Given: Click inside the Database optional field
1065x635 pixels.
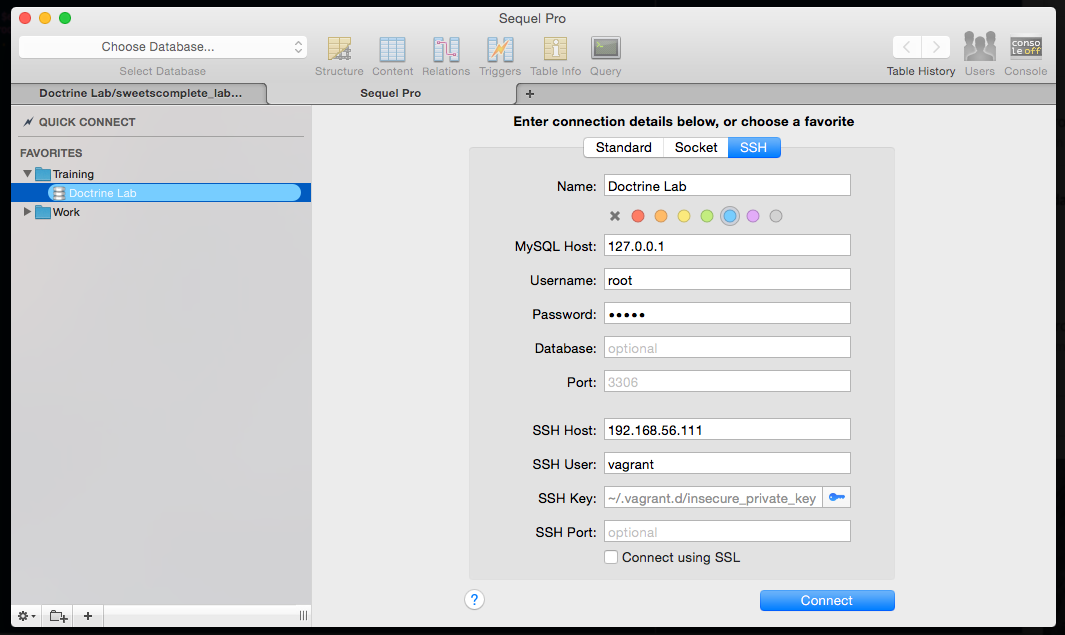Looking at the screenshot, I should 727,347.
